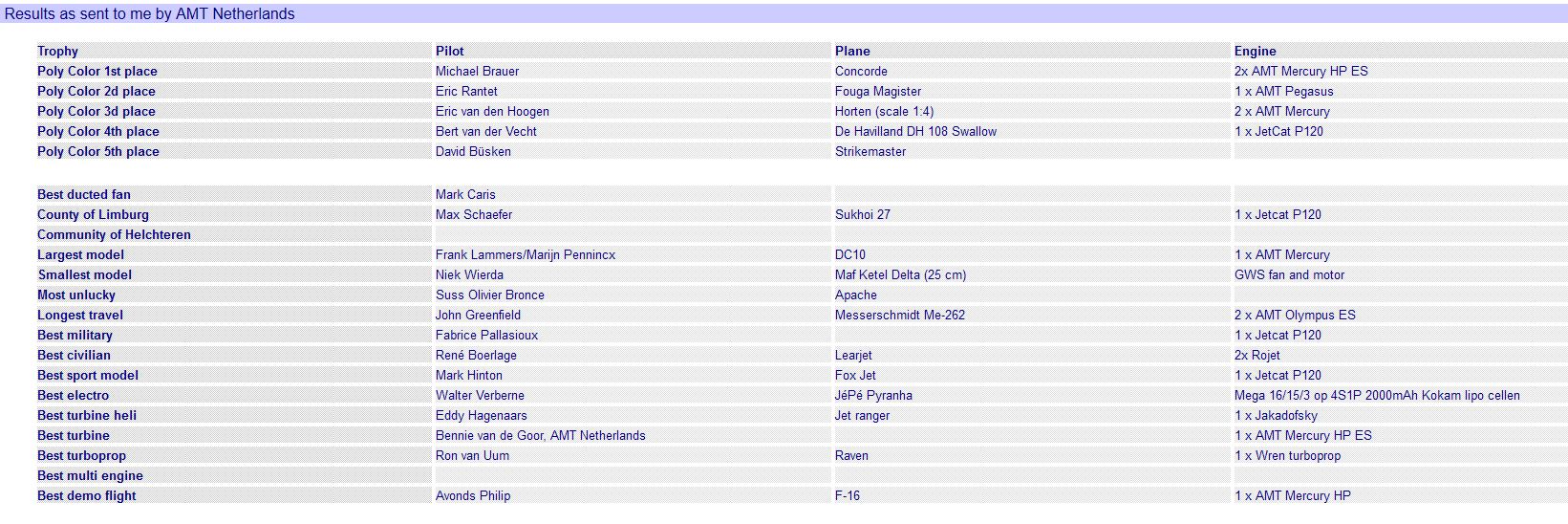
Task: Click 'Community of Helchteren' trophy cell
Action: (x=114, y=234)
